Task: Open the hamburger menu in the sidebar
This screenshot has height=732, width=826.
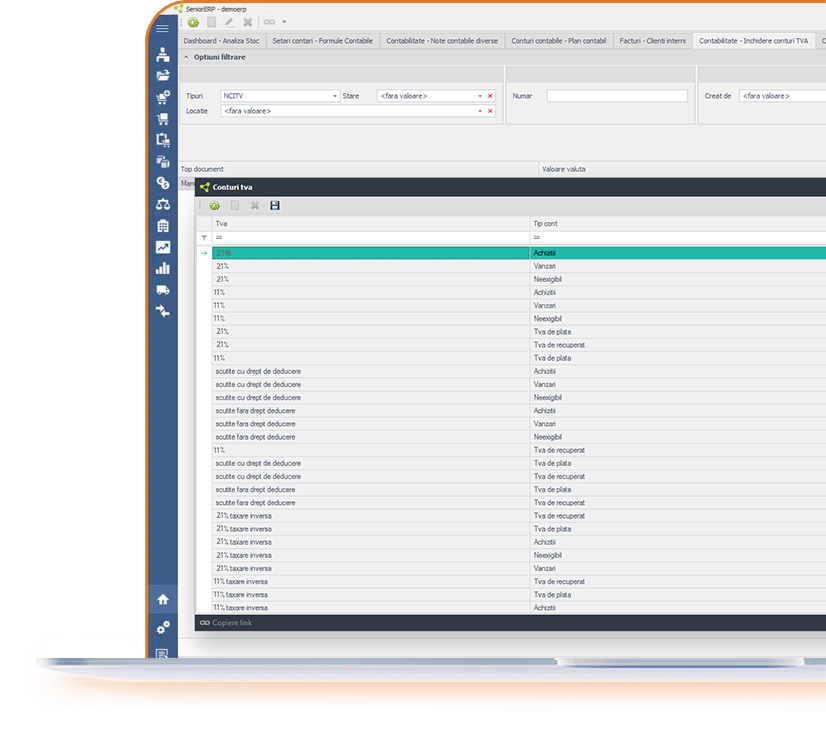Action: [x=162, y=29]
